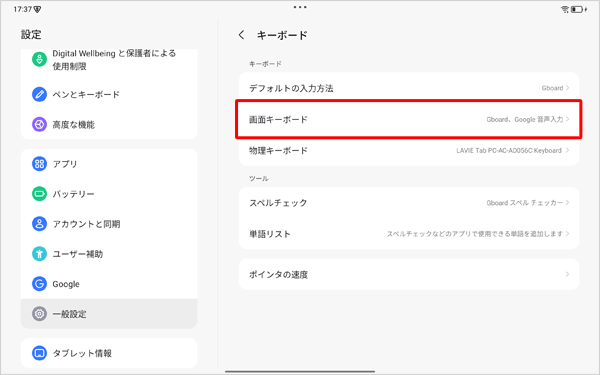Viewport: 600px width, 375px height.
Task: Click the tablet information icon
Action: pos(39,353)
